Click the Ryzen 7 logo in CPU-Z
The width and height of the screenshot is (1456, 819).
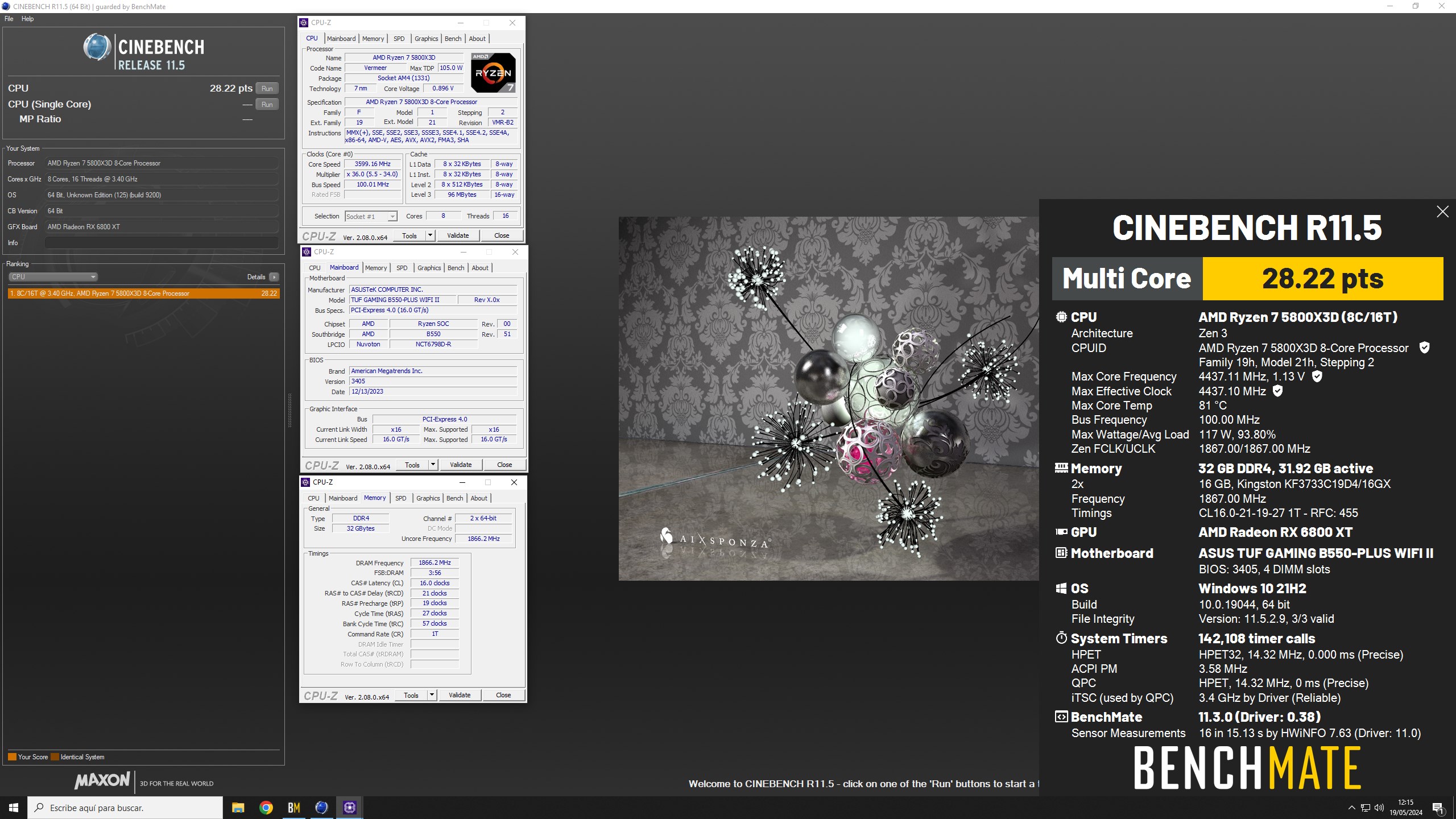(x=493, y=73)
